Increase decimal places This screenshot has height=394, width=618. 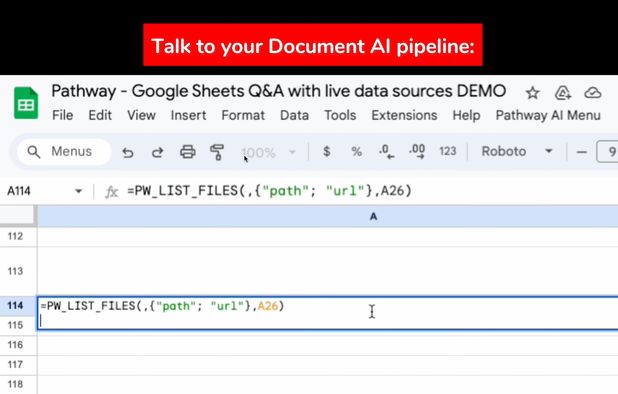417,152
